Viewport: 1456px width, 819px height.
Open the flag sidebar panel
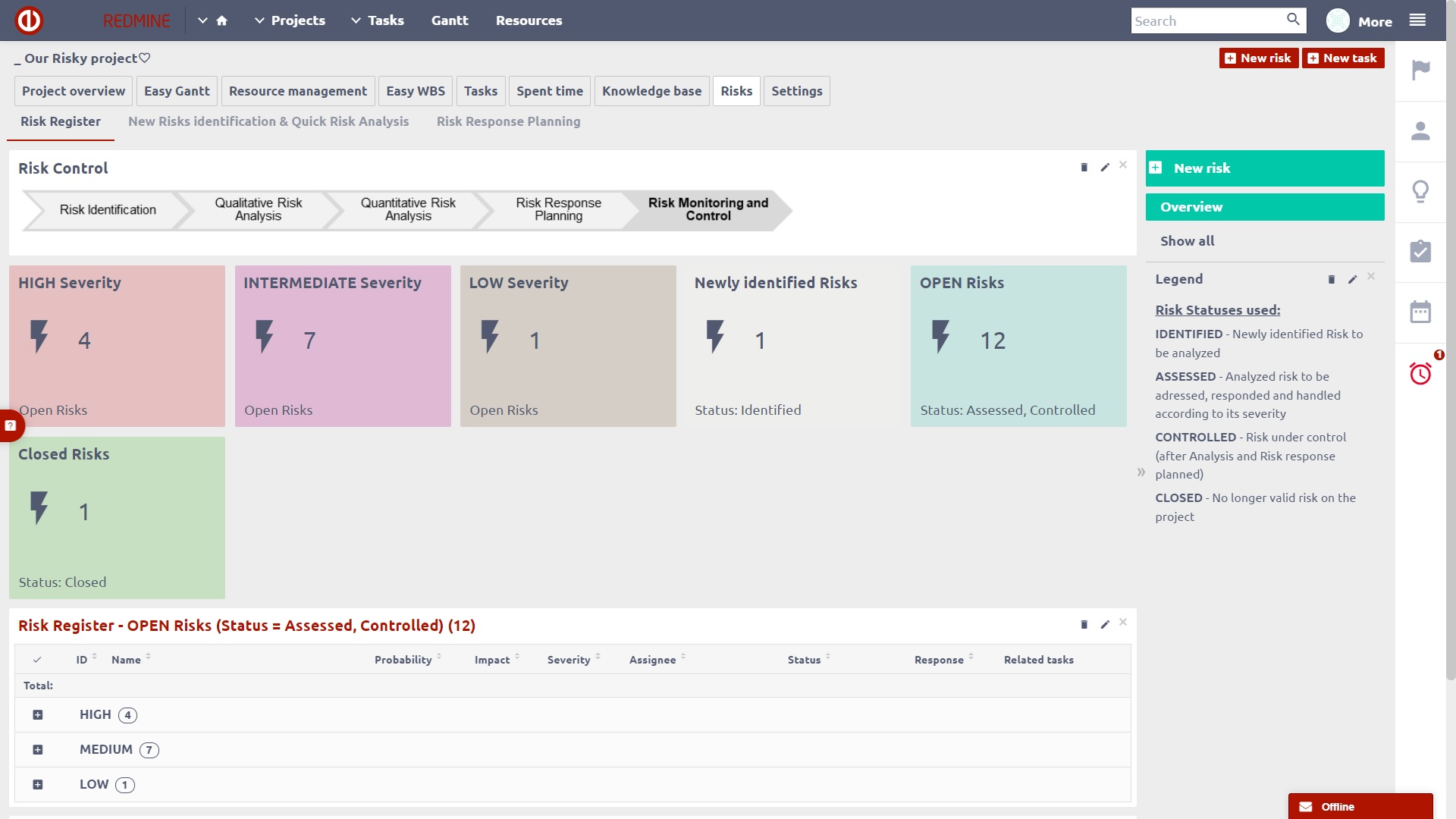coord(1420,71)
